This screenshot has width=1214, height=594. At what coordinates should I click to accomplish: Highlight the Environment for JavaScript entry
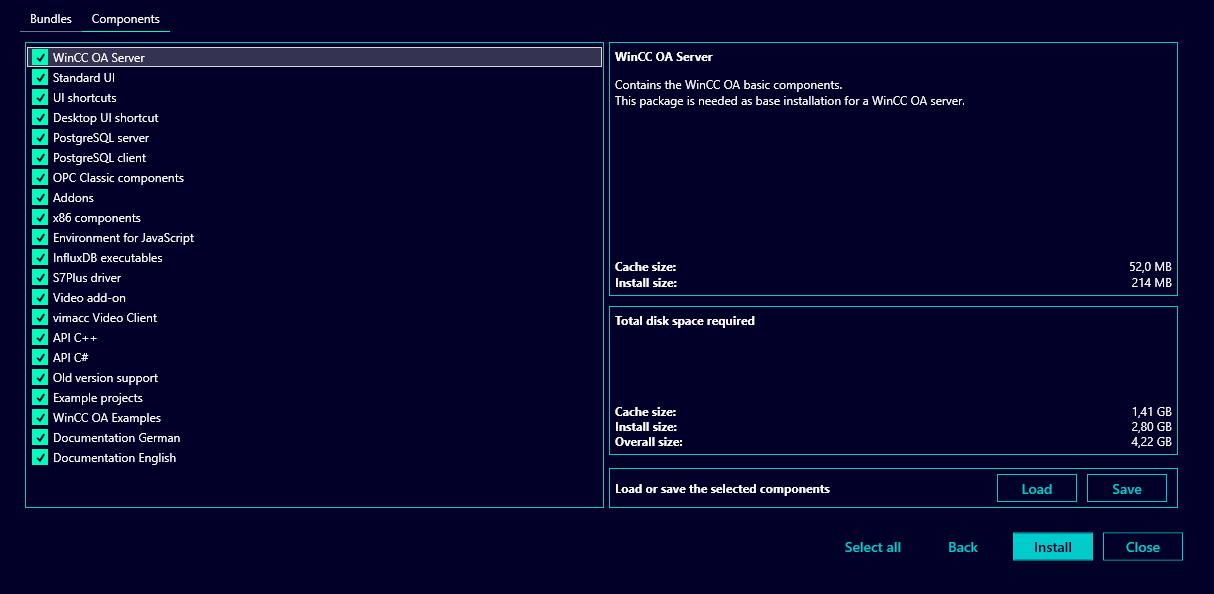coord(123,238)
